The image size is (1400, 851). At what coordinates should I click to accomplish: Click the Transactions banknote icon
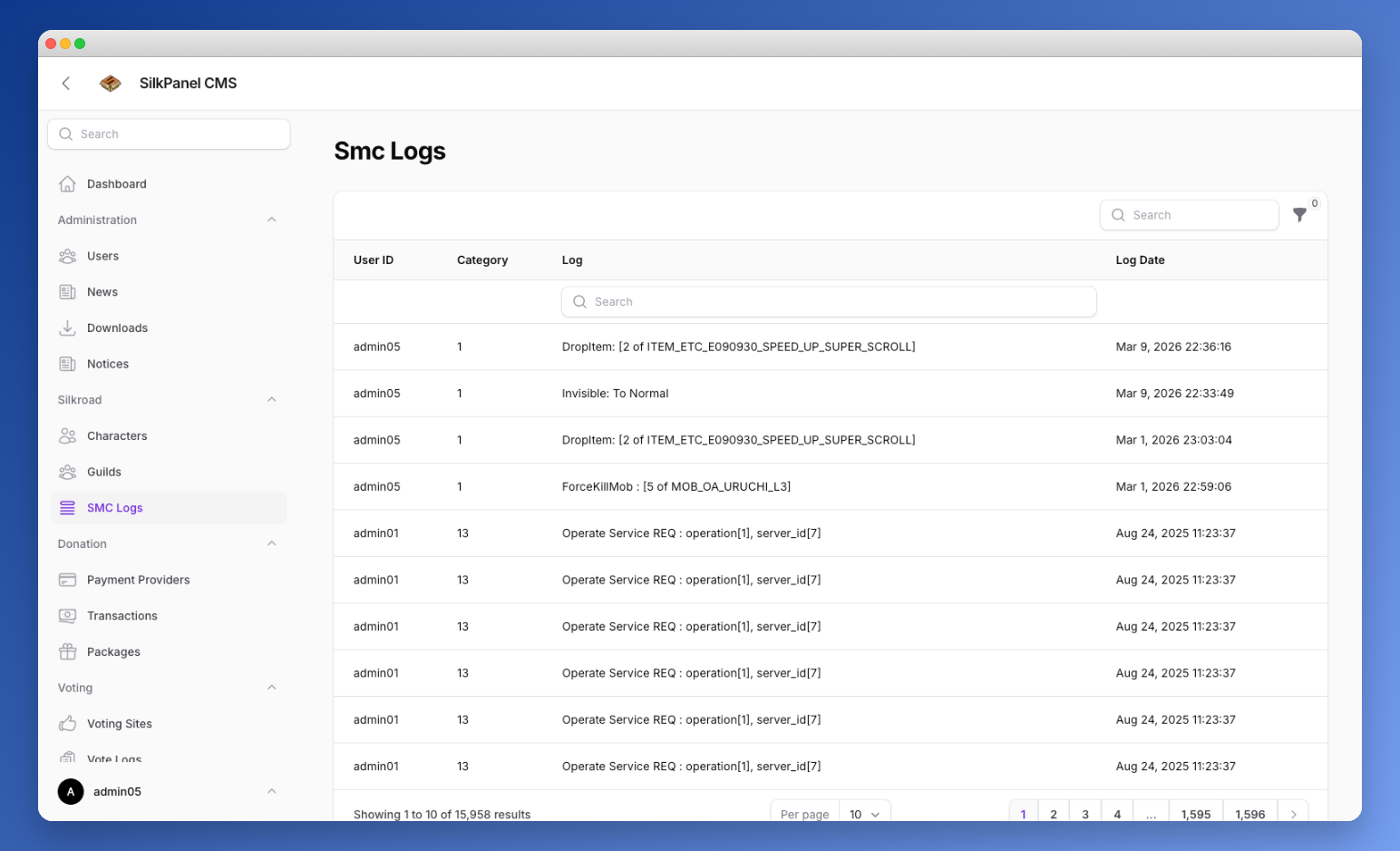[x=67, y=616]
